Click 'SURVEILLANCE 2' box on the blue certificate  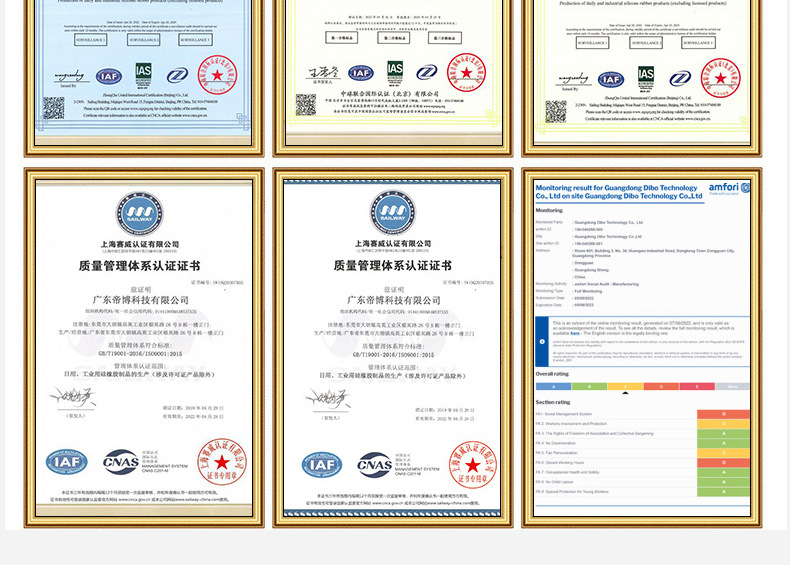coord(144,40)
